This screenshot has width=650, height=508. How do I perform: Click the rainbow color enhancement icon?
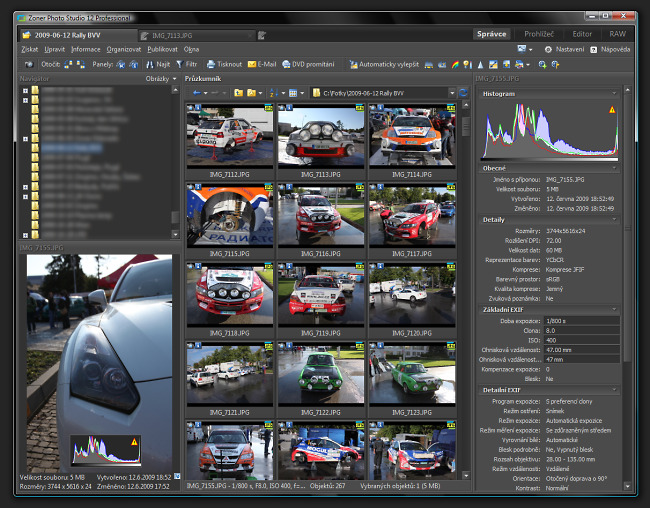[455, 64]
